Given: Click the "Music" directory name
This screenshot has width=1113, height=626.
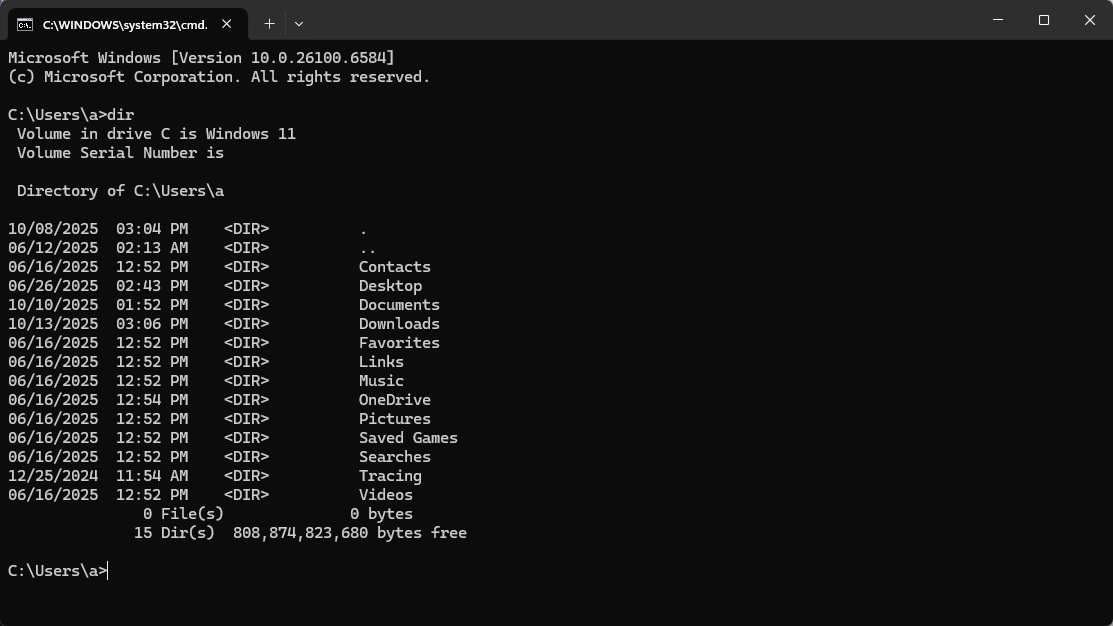Looking at the screenshot, I should (380, 380).
